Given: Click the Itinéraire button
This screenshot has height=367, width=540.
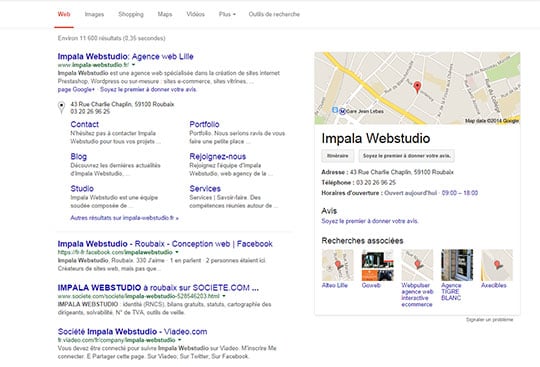Looking at the screenshot, I should pos(338,156).
